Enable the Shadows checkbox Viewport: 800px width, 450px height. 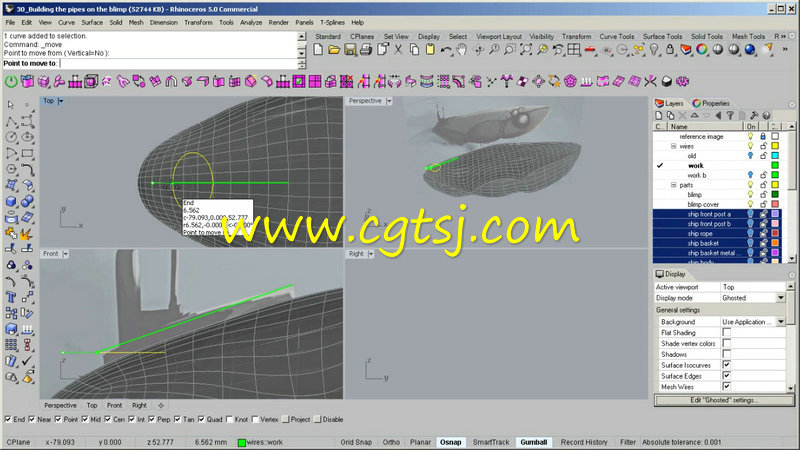pos(727,354)
